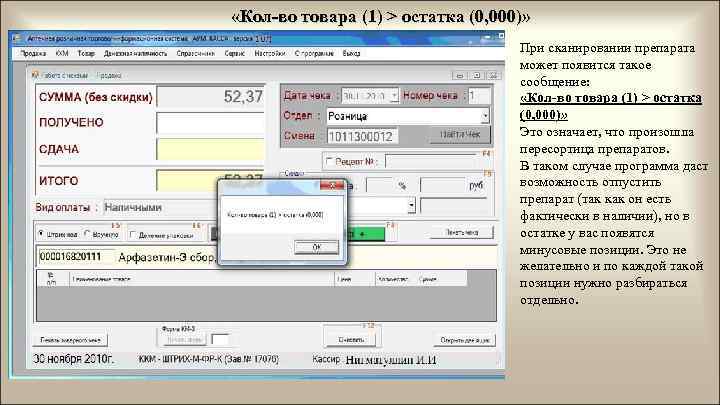
Task: Open the Вид оплаты Наличными dropdown arrow
Action: 411,205
